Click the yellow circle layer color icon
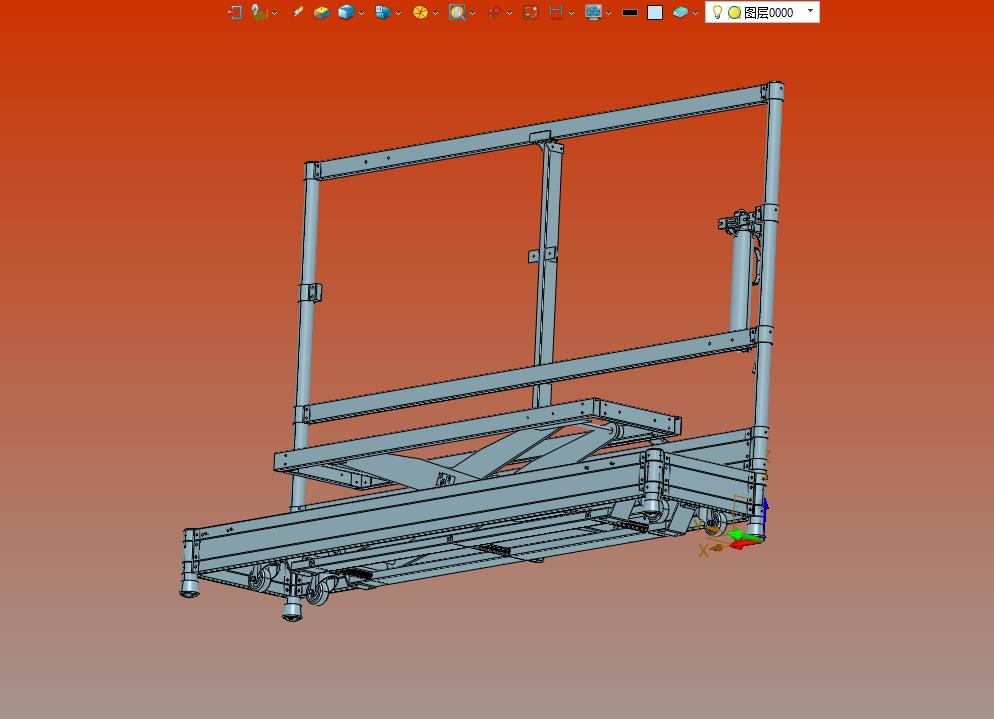Screen dimensions: 994x719 click(x=734, y=13)
